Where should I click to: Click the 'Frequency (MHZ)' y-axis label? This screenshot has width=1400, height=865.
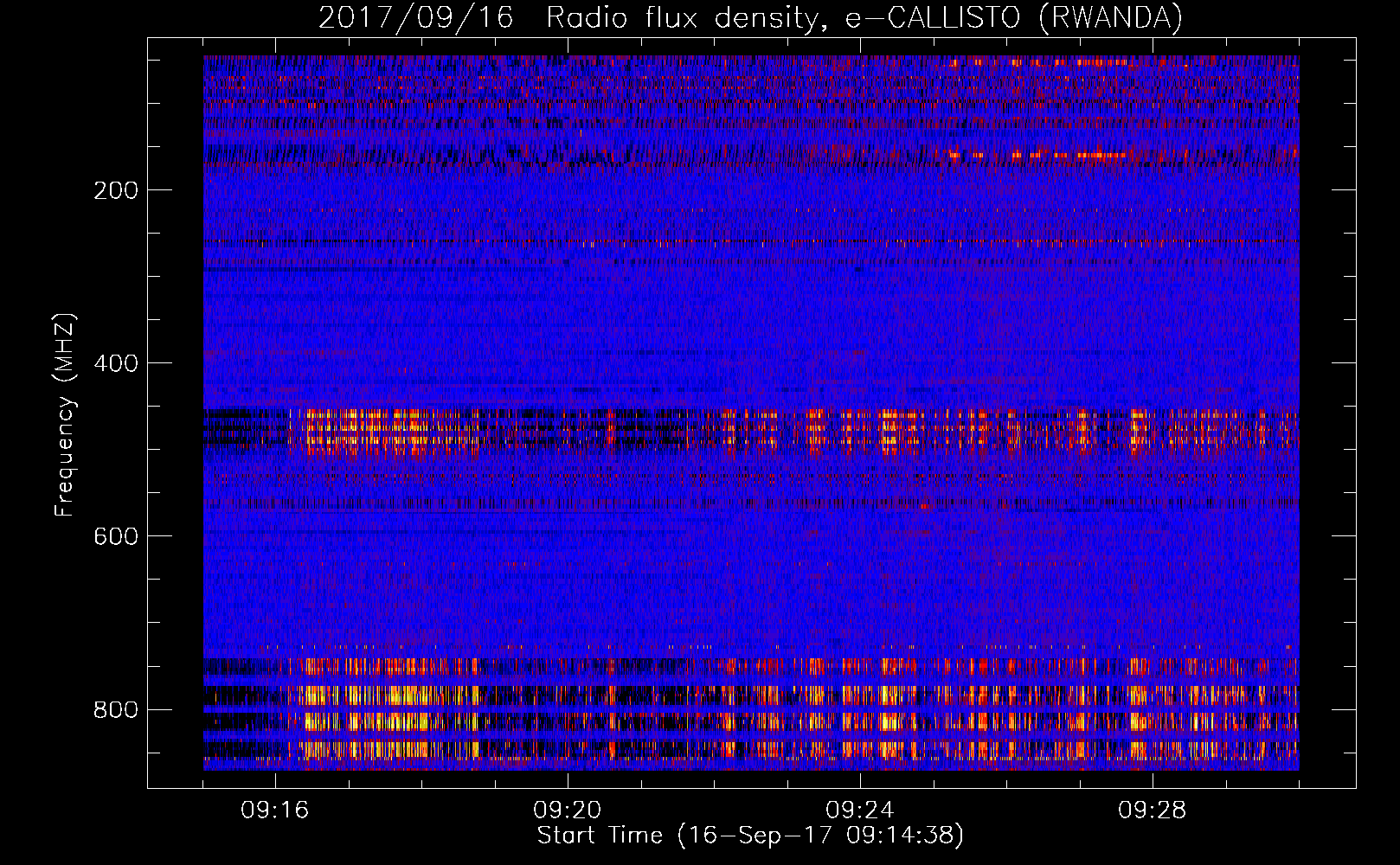[65, 415]
